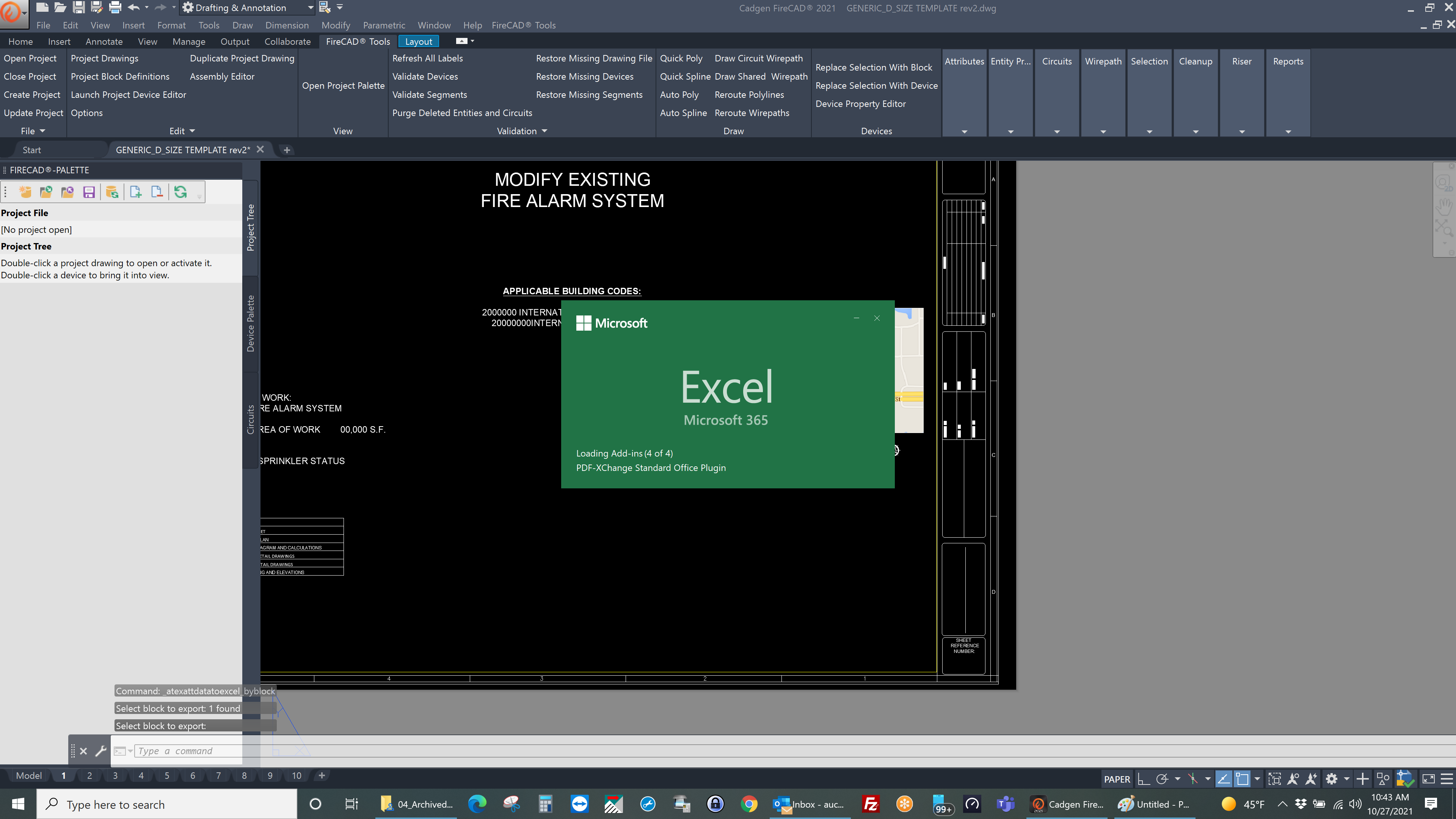The height and width of the screenshot is (819, 1456).
Task: Click the Plot printer icon
Action: 115,7
